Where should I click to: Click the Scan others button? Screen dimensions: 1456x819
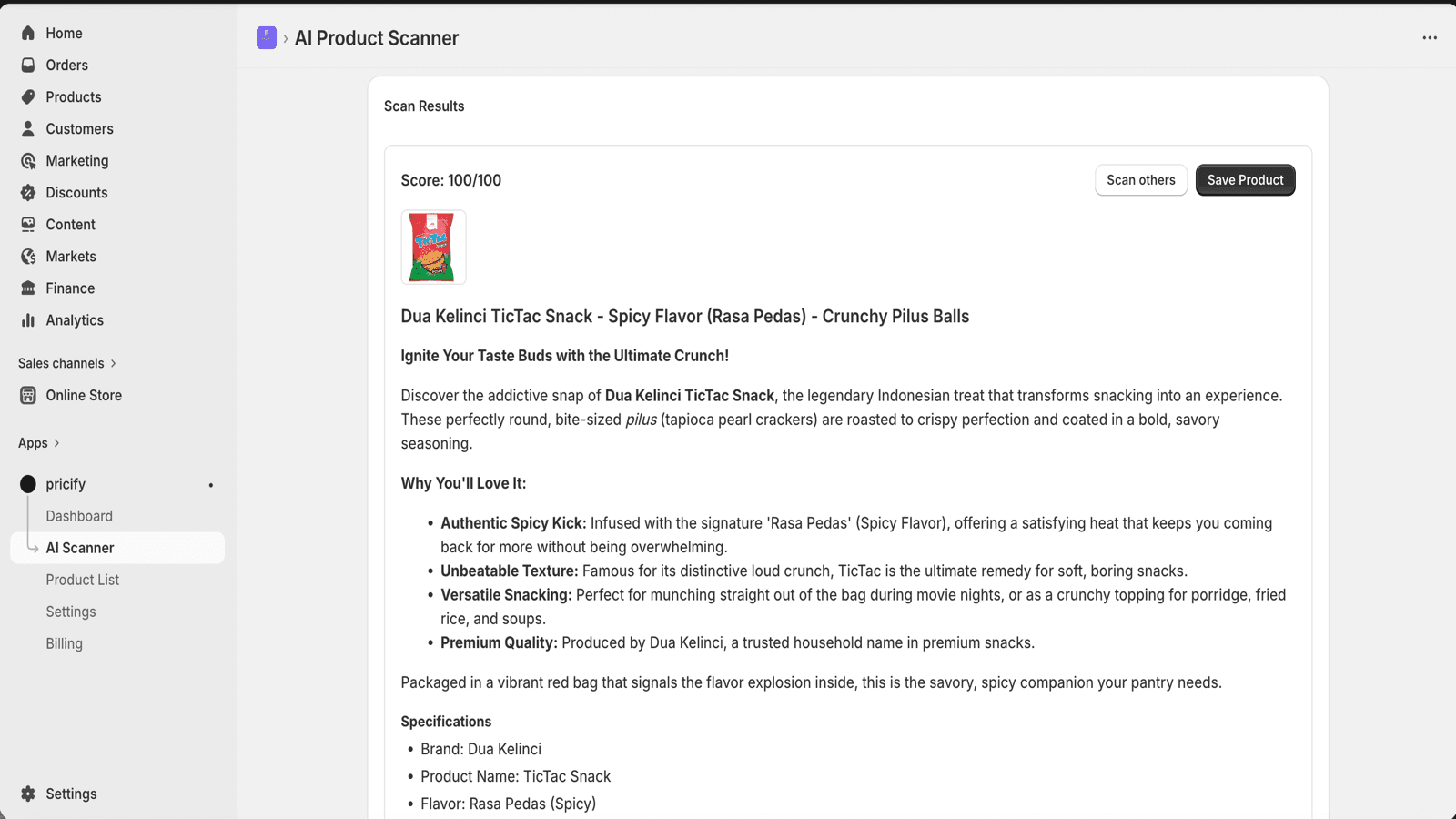click(x=1141, y=180)
